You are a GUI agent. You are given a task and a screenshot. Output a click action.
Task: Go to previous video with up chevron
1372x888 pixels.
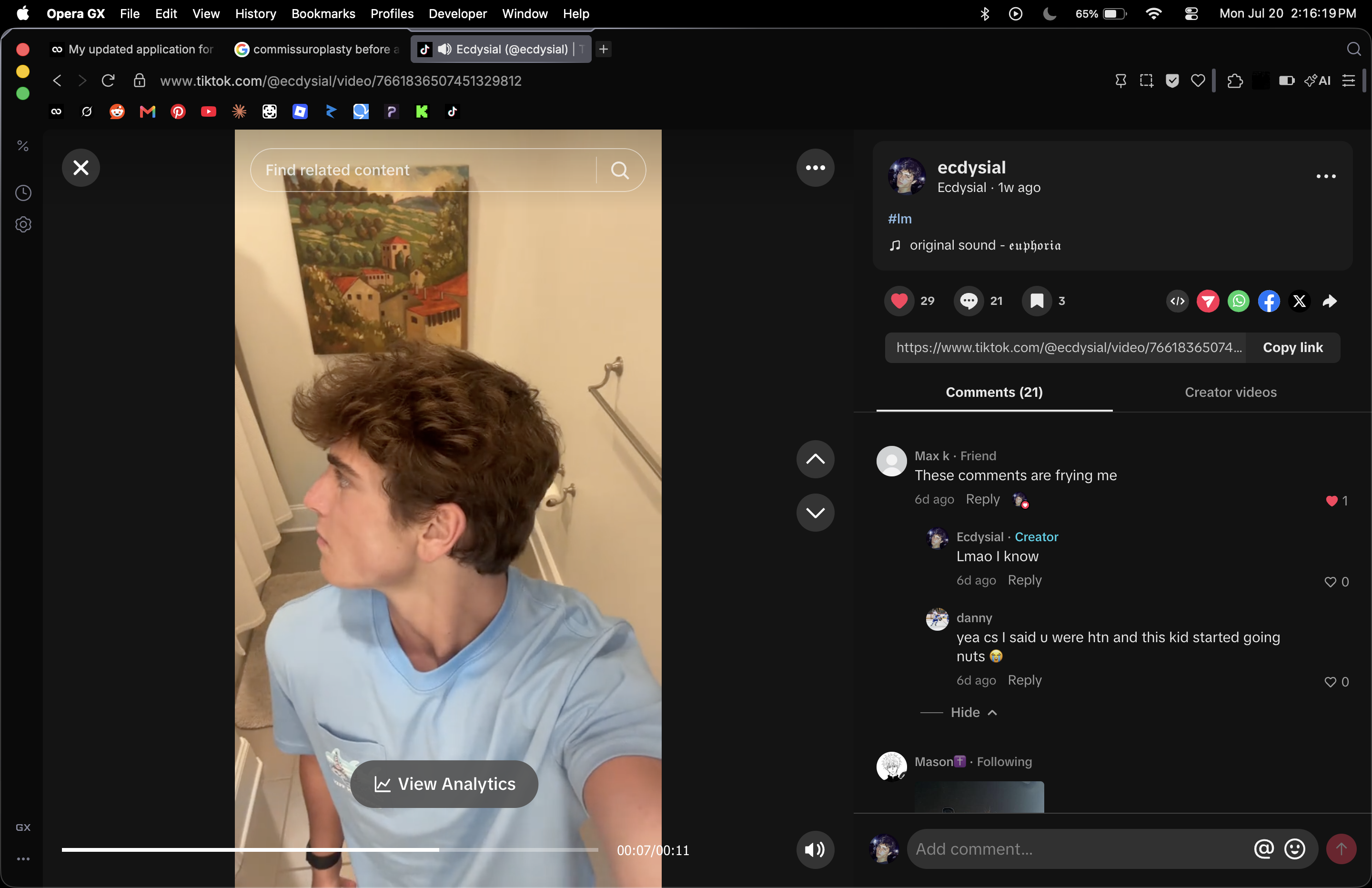coord(815,459)
